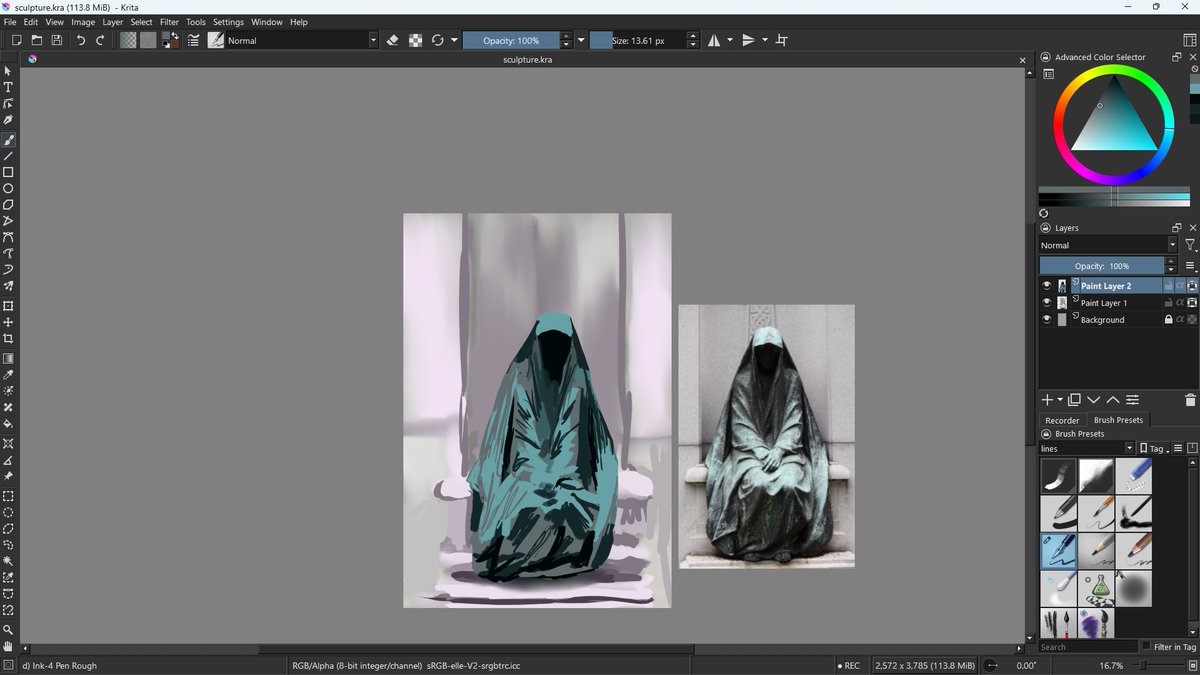Select the Text tool in toolbox

coord(8,87)
